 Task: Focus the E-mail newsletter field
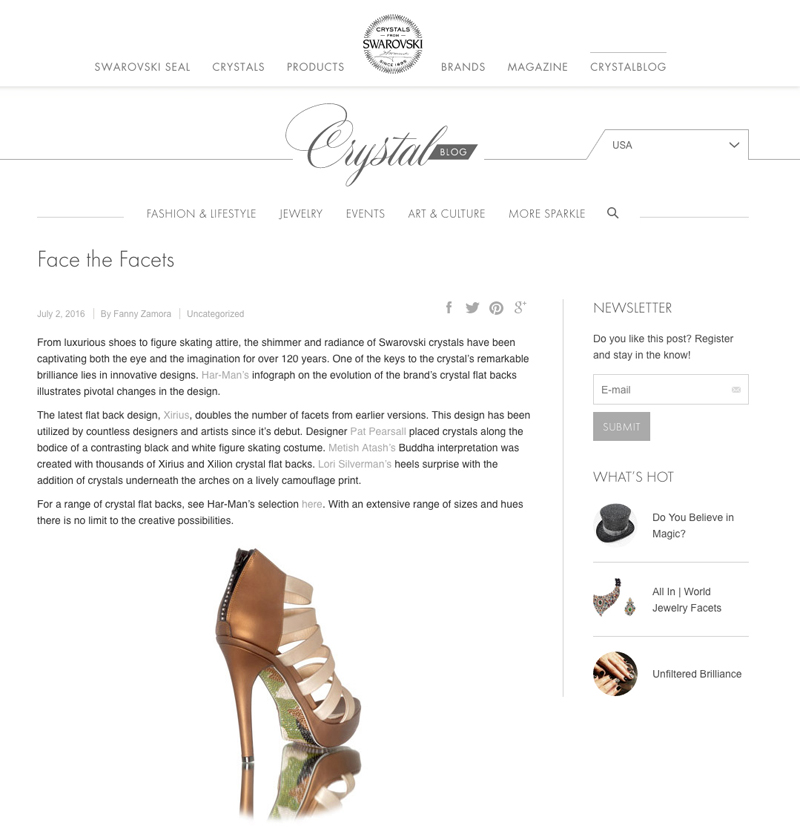pos(671,389)
